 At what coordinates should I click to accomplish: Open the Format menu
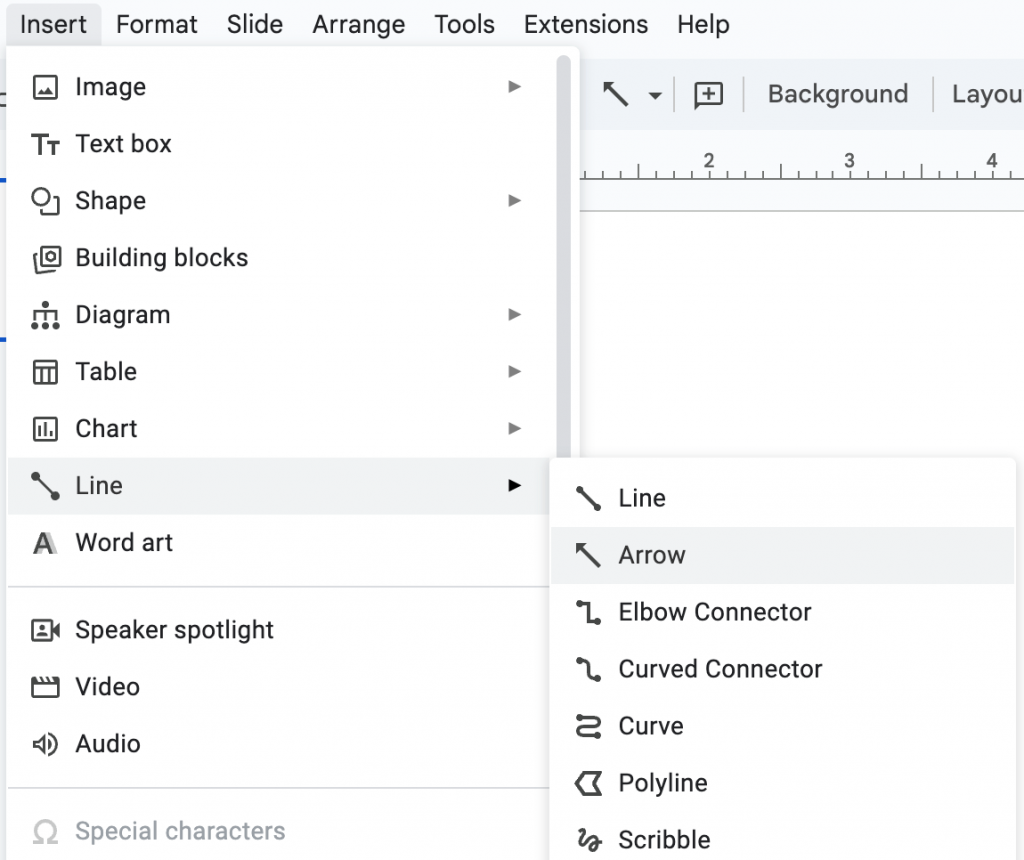click(157, 24)
